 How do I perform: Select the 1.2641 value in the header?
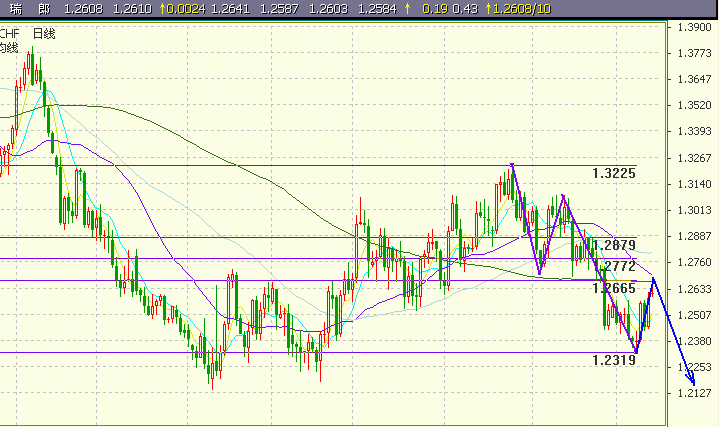[230, 9]
